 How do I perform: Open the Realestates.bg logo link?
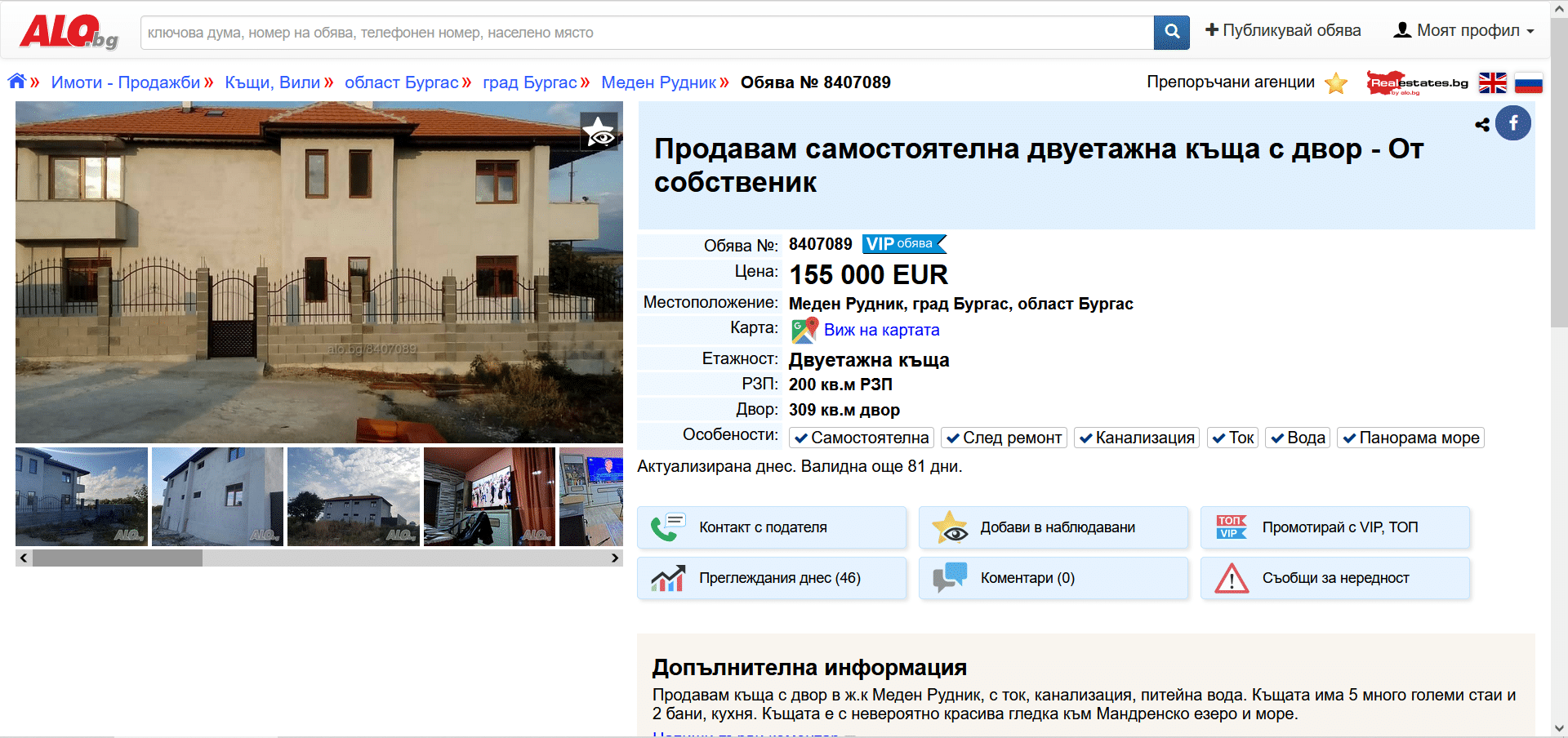[x=1417, y=82]
